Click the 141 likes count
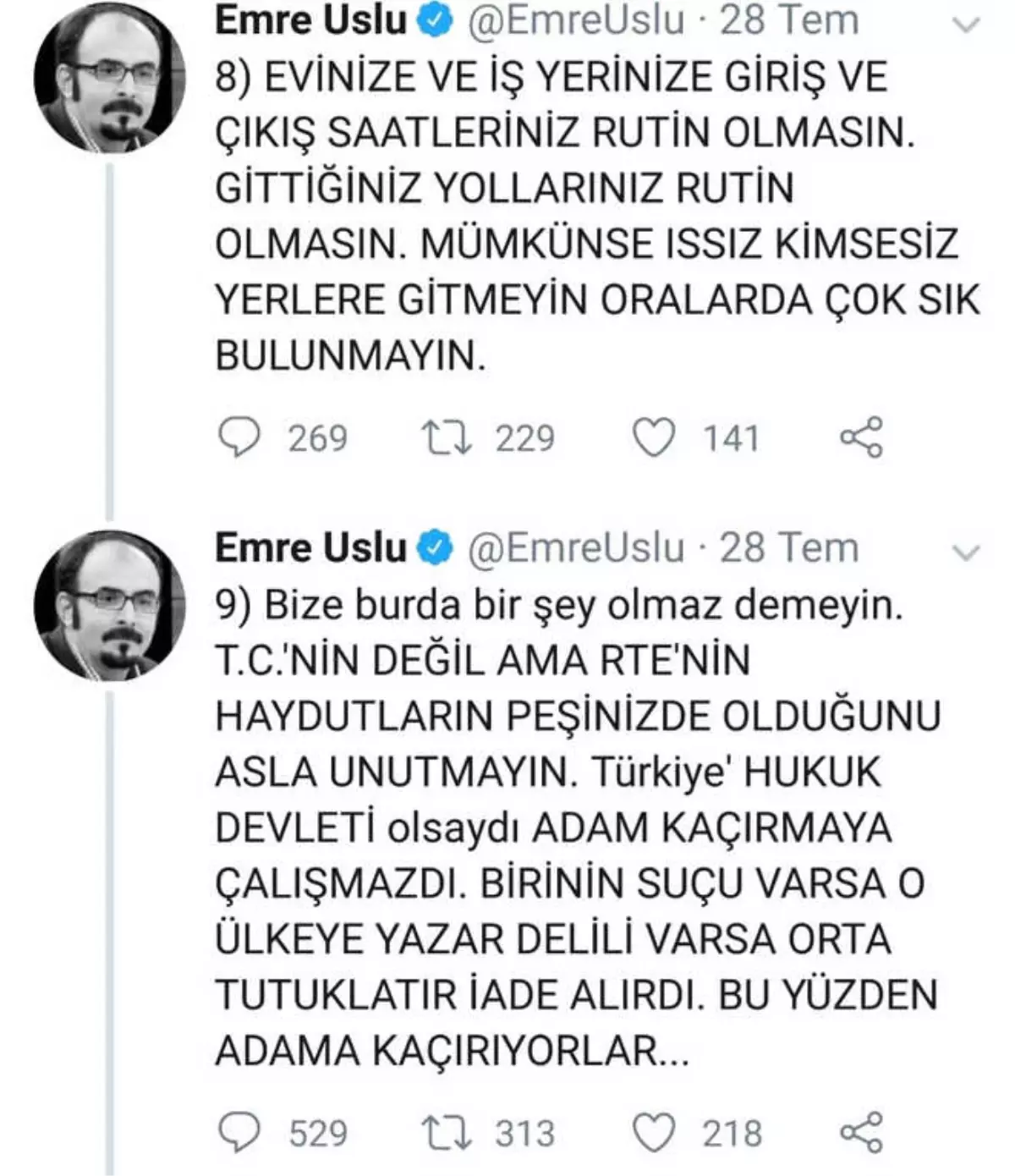The image size is (1015, 1176). (x=730, y=437)
